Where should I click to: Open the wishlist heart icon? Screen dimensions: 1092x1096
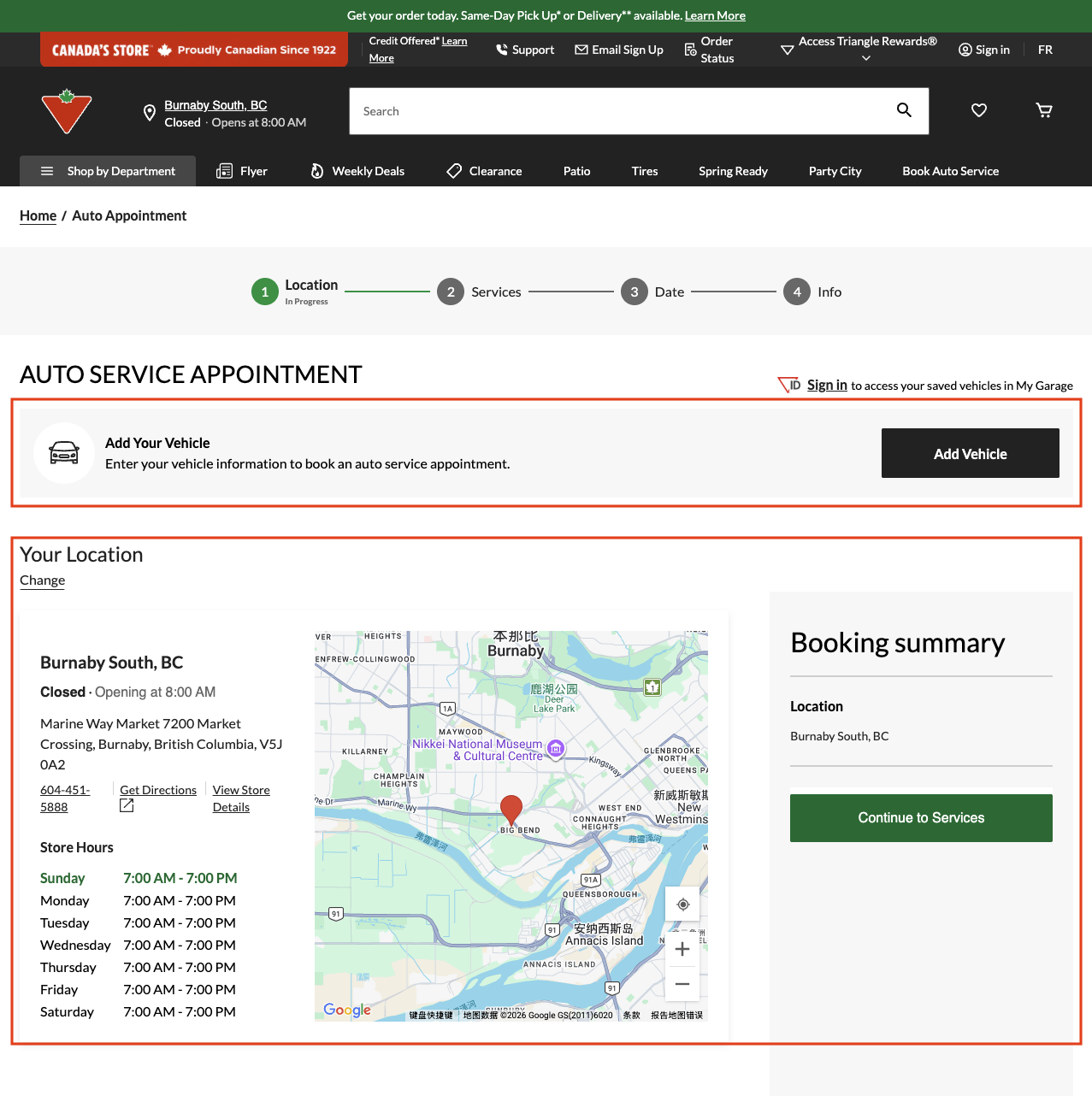[x=979, y=110]
